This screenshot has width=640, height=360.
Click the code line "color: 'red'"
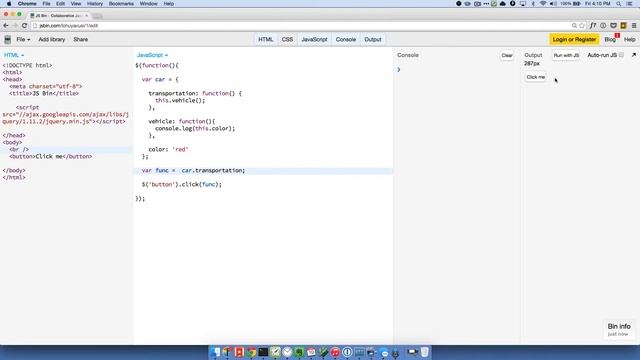[168, 149]
